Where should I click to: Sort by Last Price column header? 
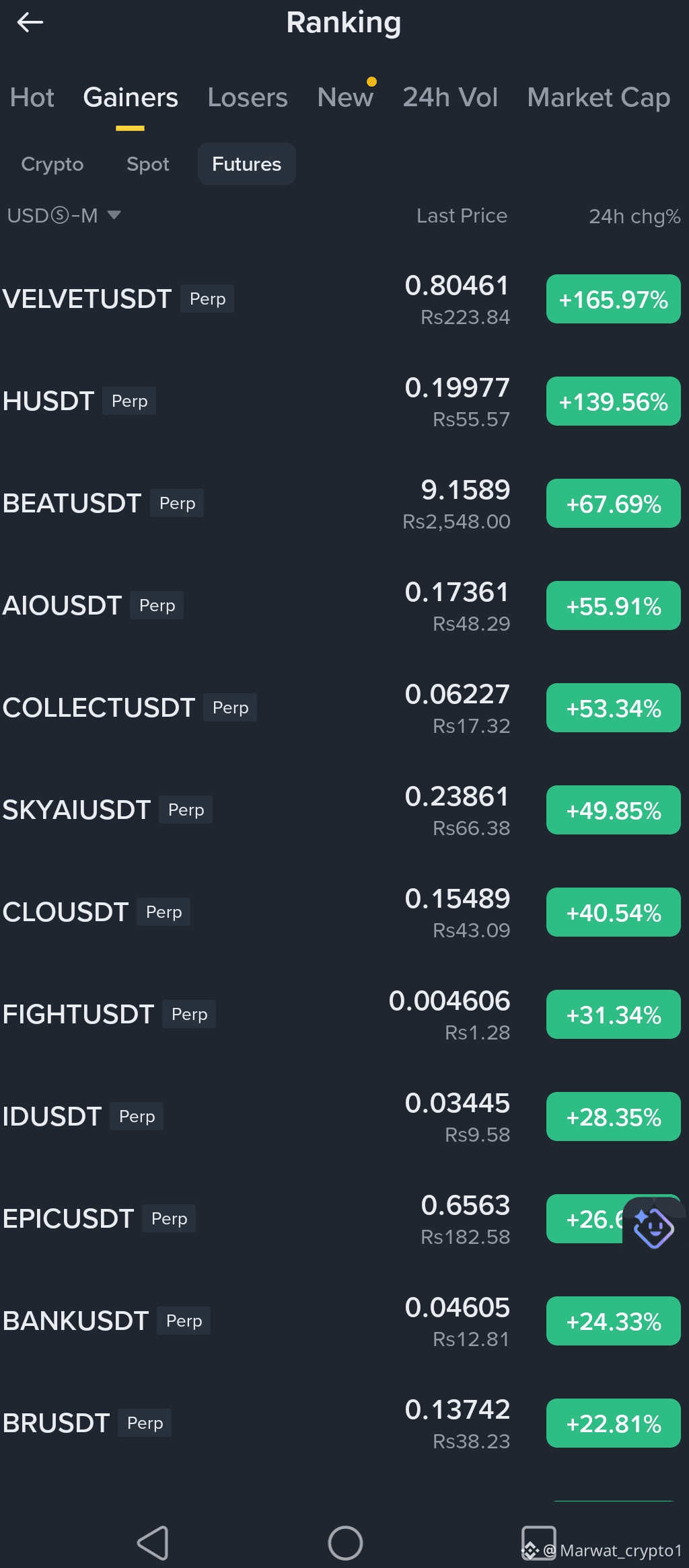click(462, 216)
